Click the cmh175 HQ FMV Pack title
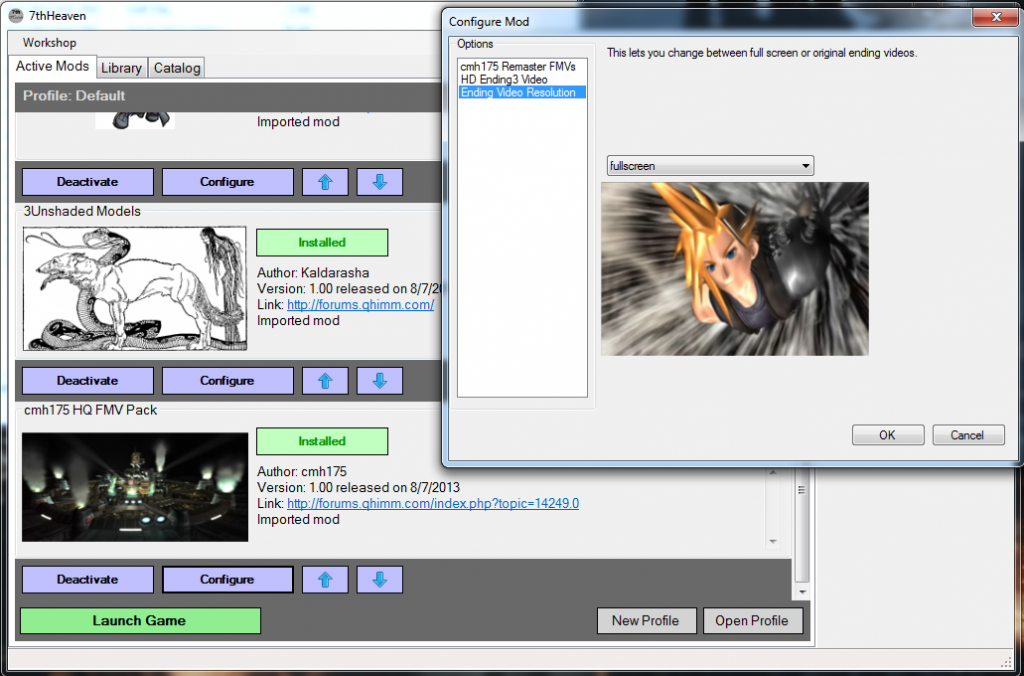This screenshot has width=1024, height=676. (x=91, y=410)
